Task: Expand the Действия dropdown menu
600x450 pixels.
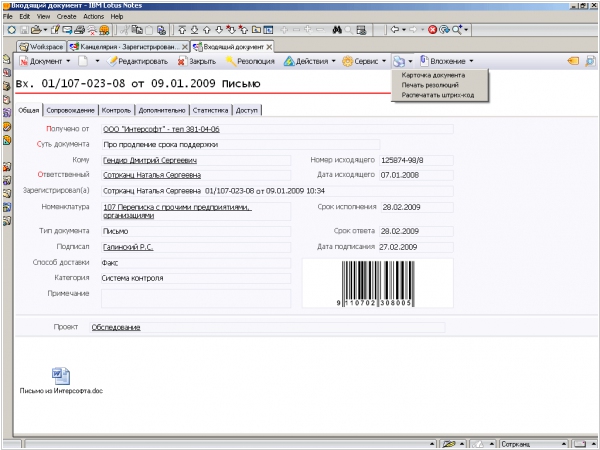Action: 333,61
